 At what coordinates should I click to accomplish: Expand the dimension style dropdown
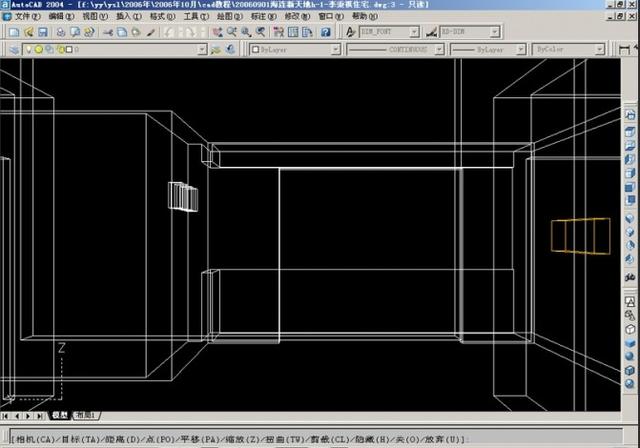click(x=495, y=32)
